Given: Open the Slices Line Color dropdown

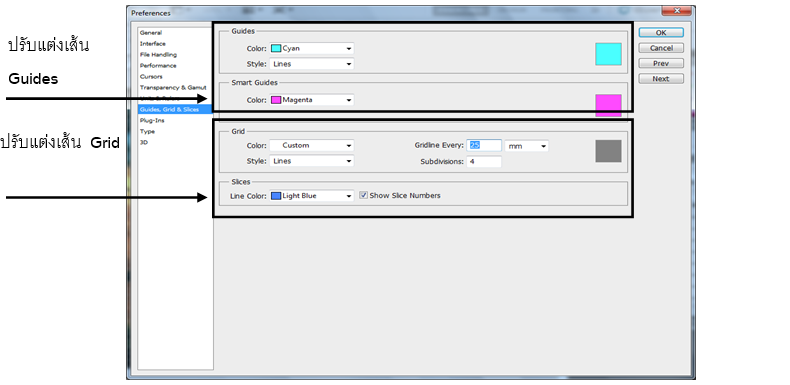Looking at the screenshot, I should pyautogui.click(x=312, y=196).
